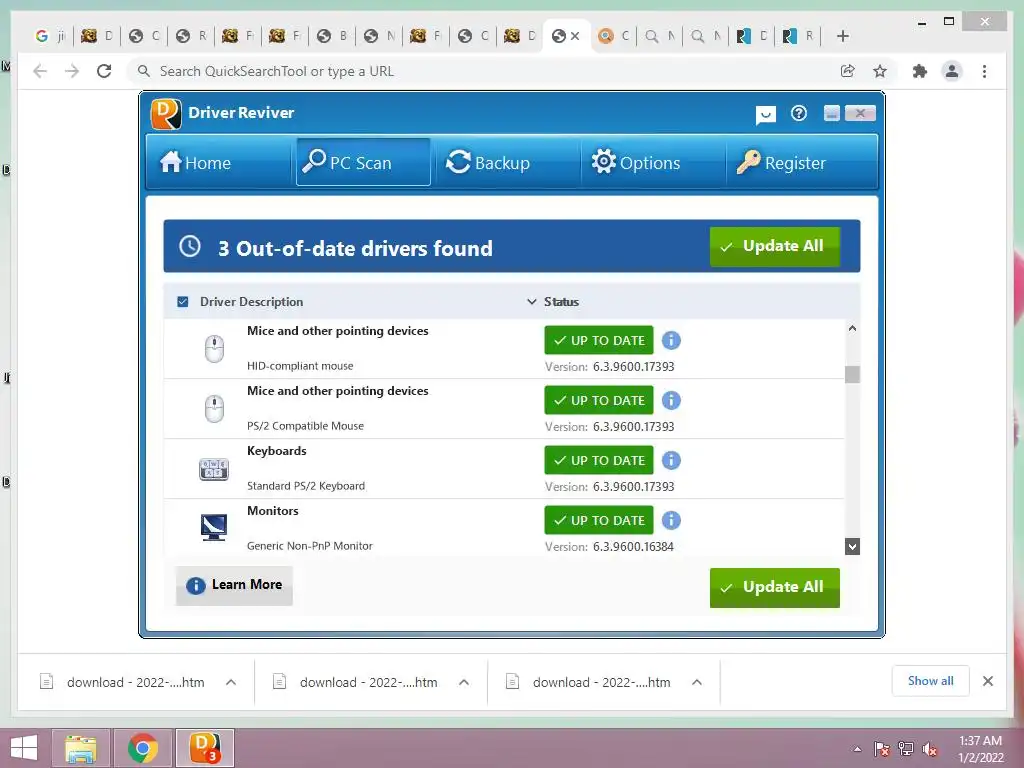Viewport: 1024px width, 768px height.
Task: Move the driver list down with the bottom scrollbar arrow
Action: tap(852, 547)
